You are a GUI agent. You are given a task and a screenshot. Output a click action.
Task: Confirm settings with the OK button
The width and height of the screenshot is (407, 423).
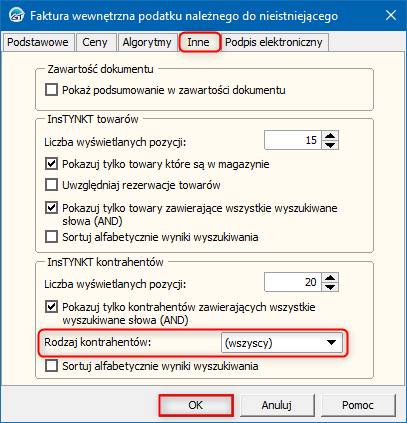(x=196, y=405)
